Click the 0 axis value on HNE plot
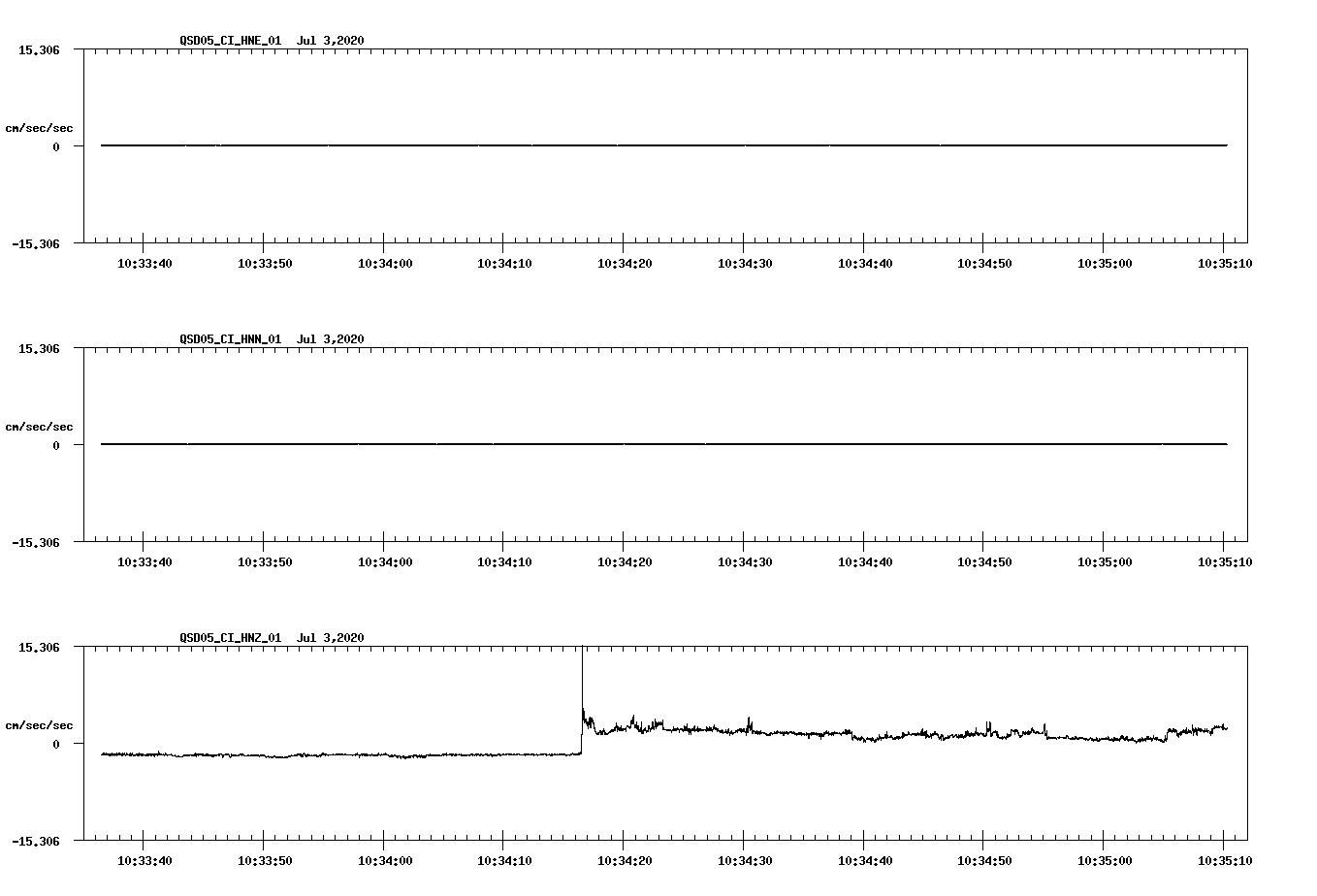Image resolution: width=1317 pixels, height=896 pixels. pos(56,146)
